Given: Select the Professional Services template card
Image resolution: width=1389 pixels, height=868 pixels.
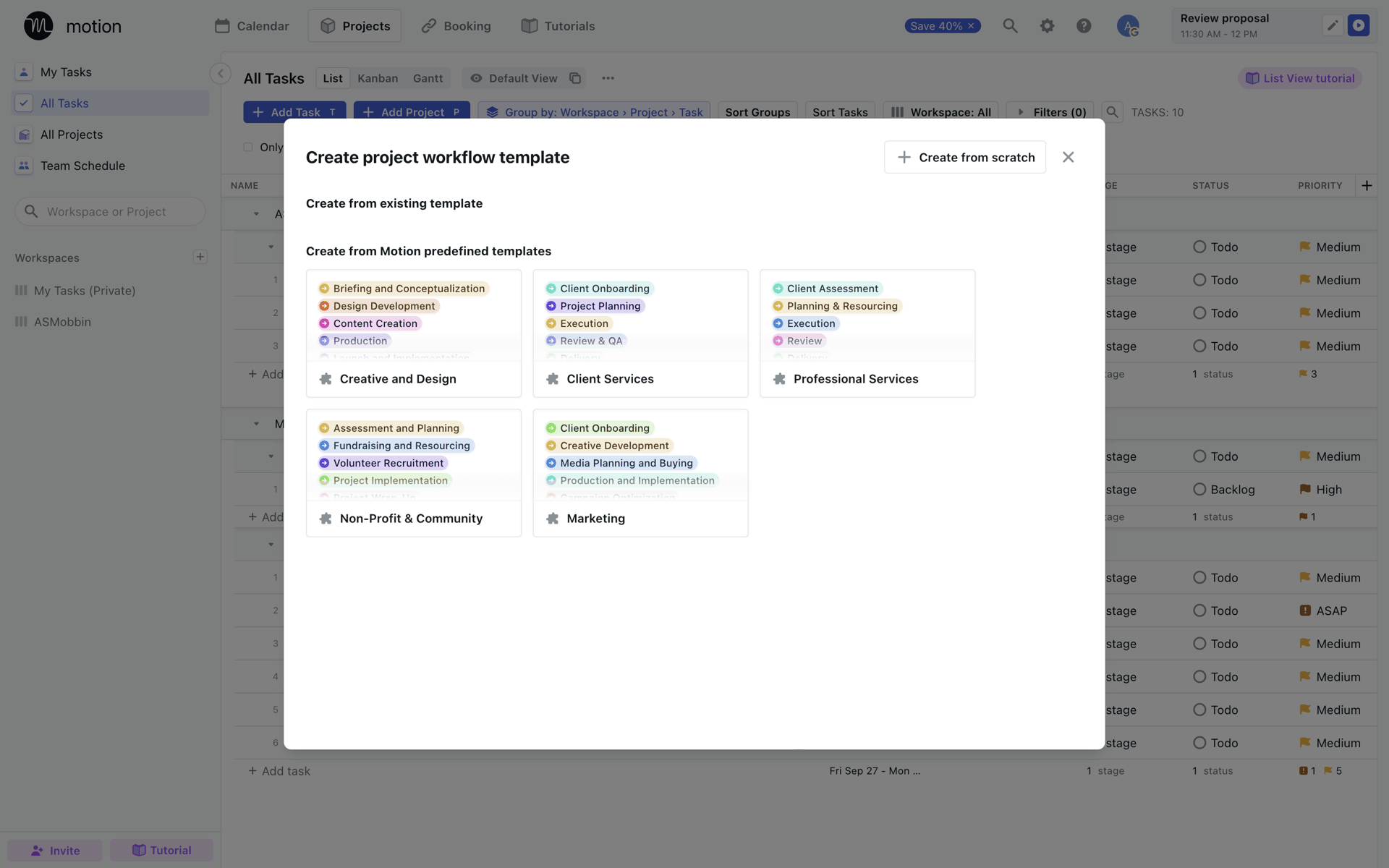Looking at the screenshot, I should point(867,333).
